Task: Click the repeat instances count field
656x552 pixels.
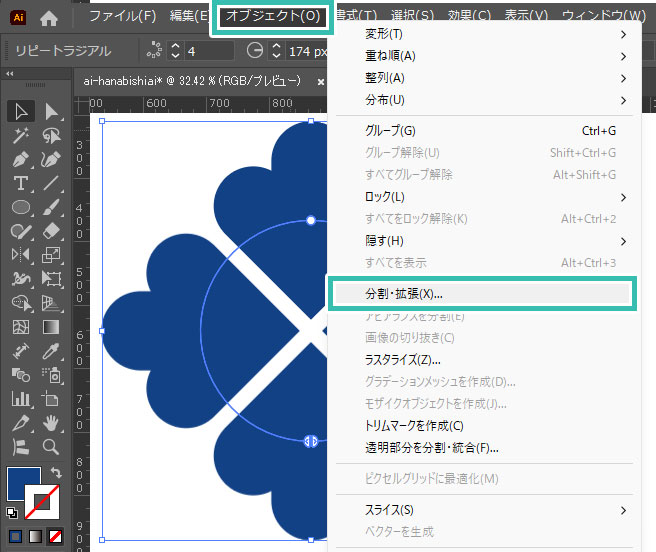Action: pos(204,50)
